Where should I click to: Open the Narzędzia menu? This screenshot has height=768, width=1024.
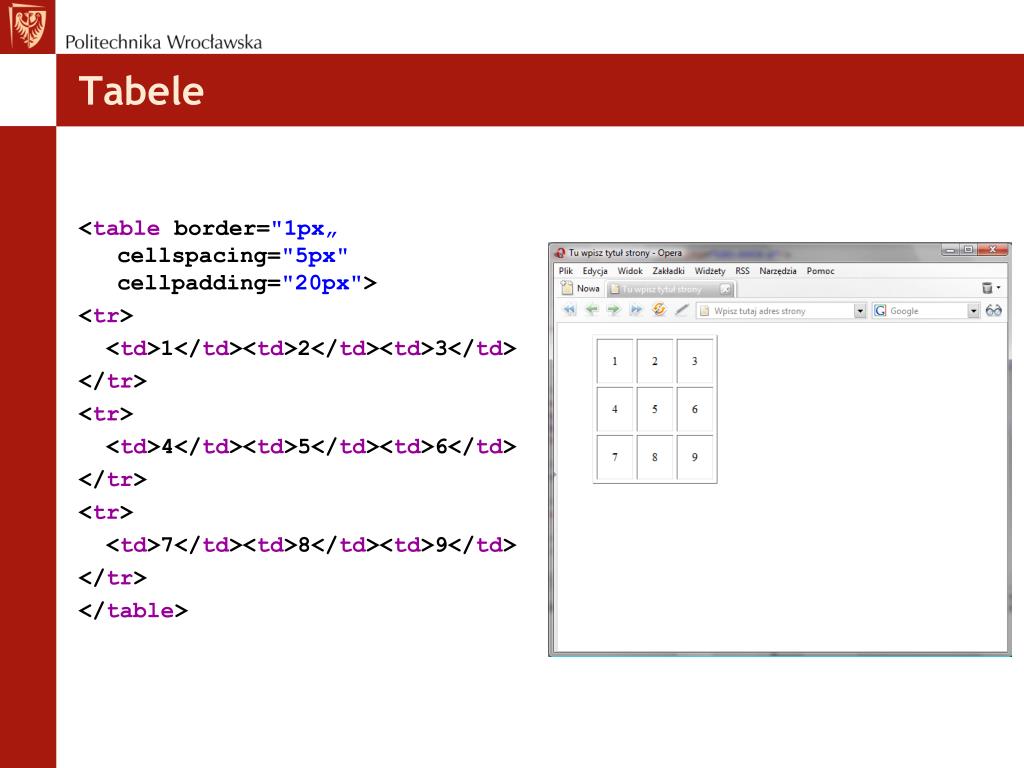[778, 270]
